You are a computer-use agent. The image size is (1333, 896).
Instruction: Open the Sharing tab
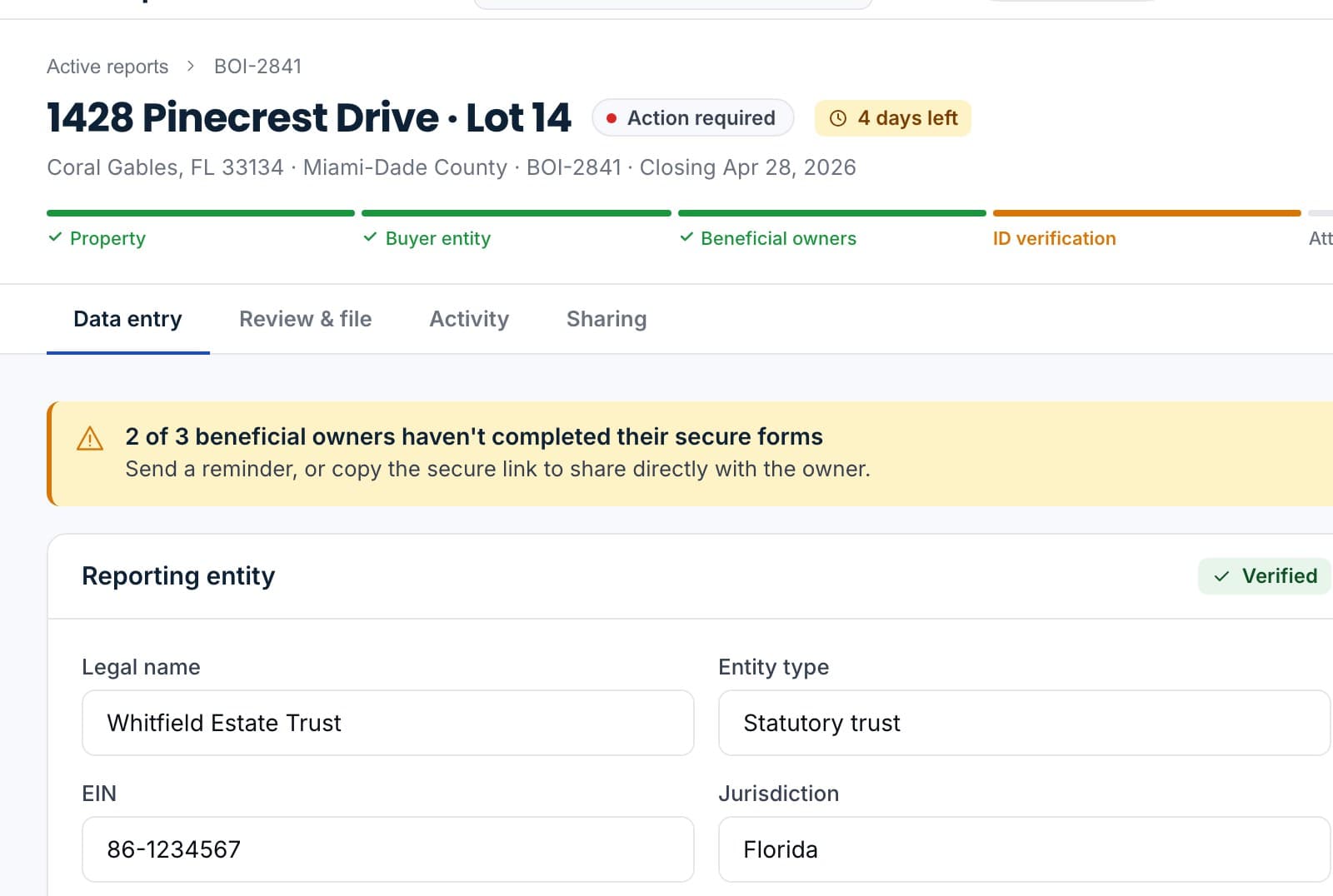coord(607,319)
